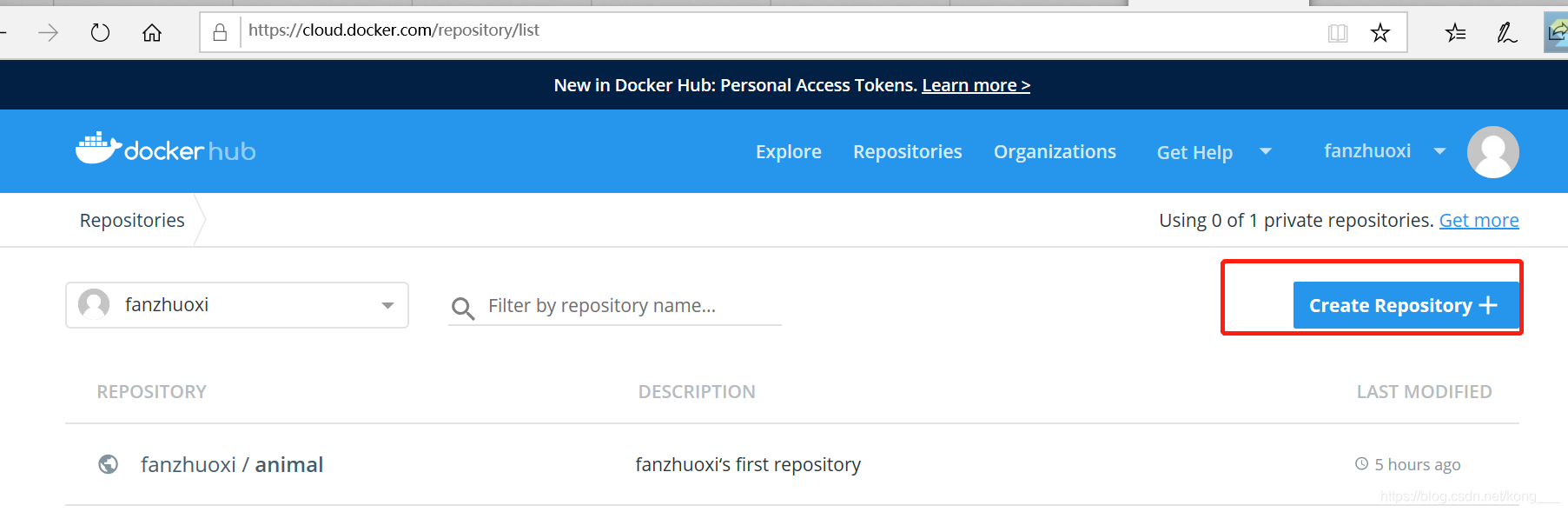Open Organizations in the navigation bar

[1055, 151]
